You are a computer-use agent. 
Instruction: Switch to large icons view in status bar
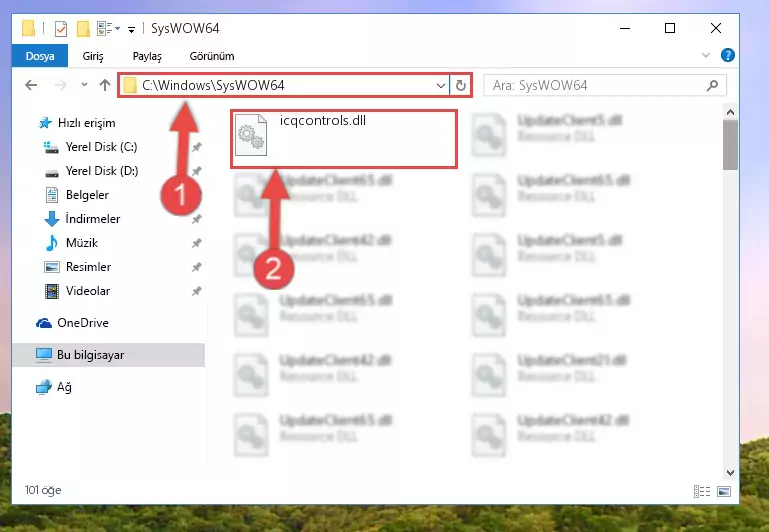[x=724, y=491]
